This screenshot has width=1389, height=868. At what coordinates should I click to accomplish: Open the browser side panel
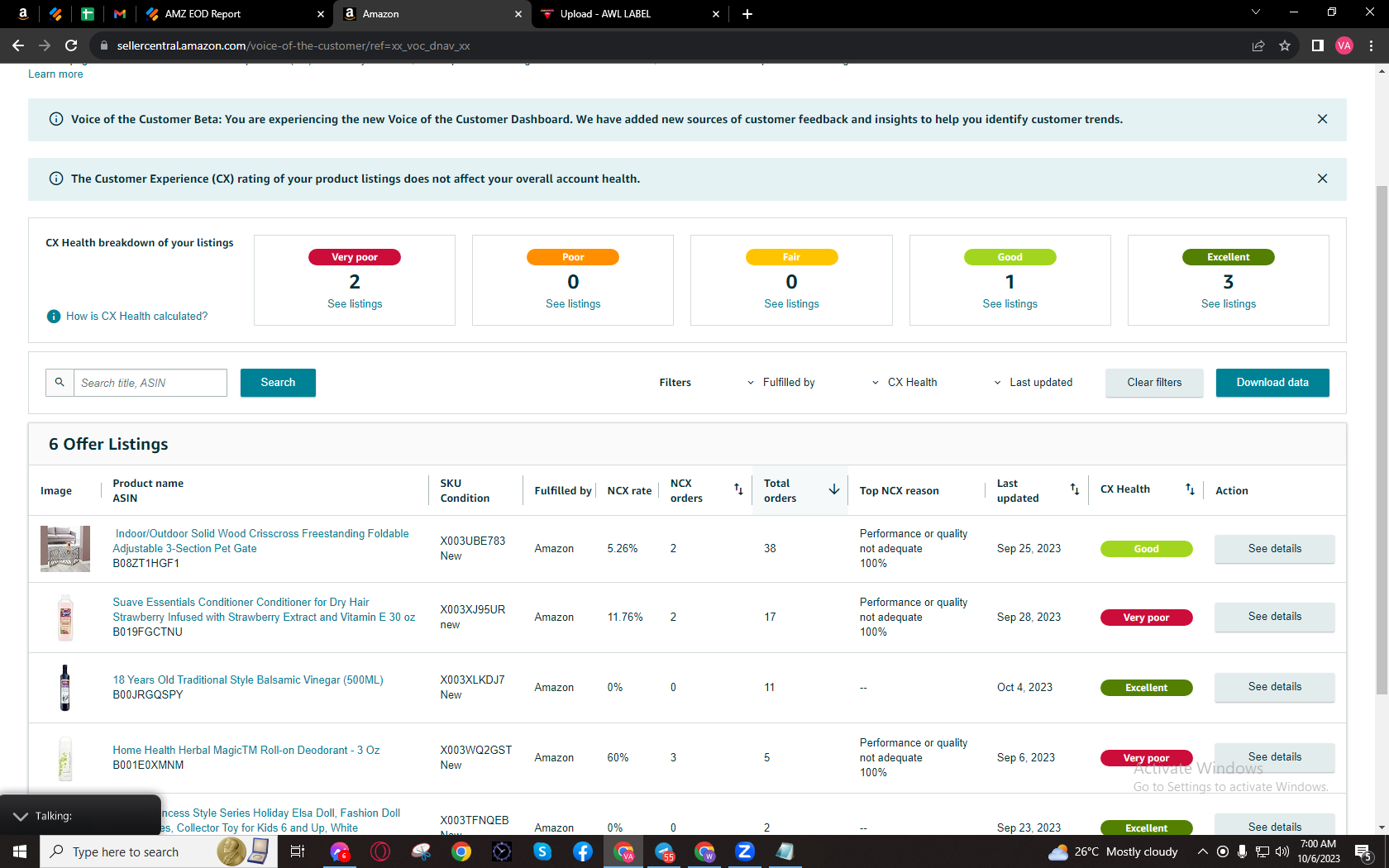pyautogui.click(x=1318, y=45)
